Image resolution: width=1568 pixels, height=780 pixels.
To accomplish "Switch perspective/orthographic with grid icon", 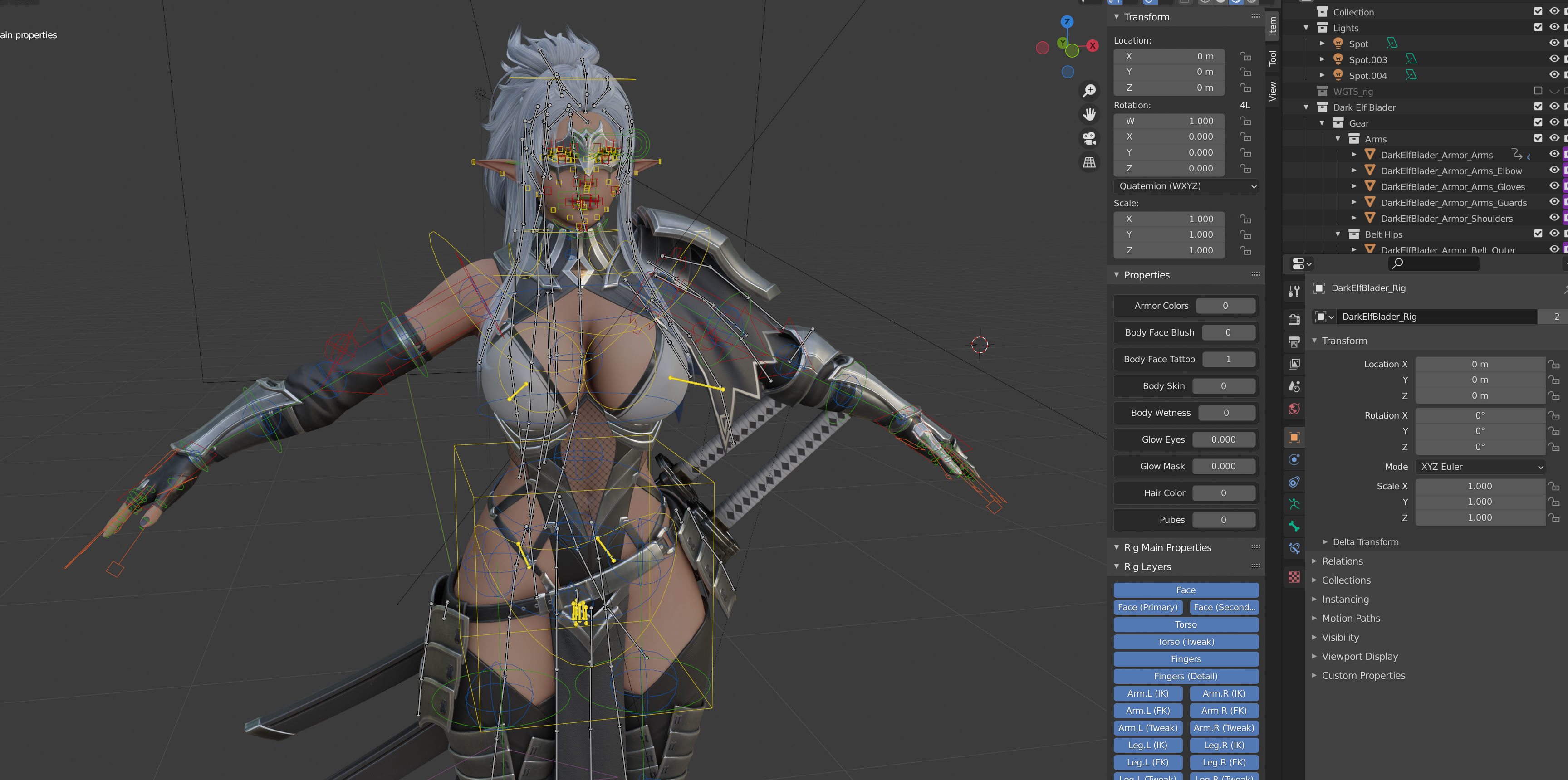I will click(1089, 162).
